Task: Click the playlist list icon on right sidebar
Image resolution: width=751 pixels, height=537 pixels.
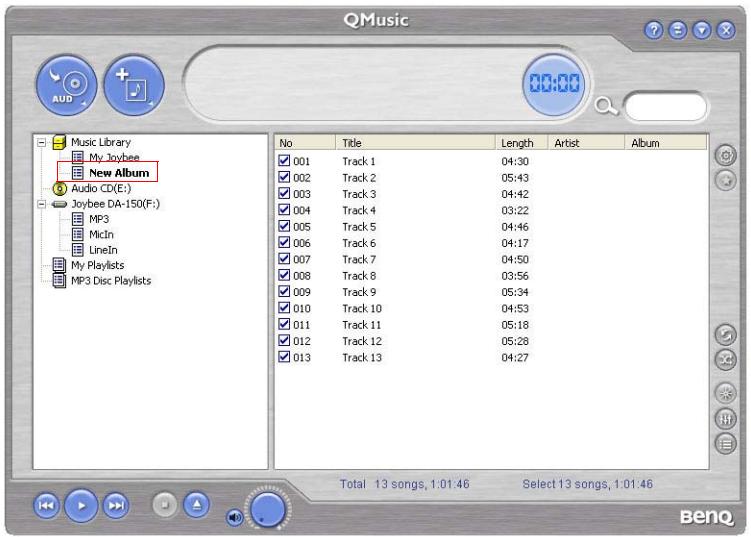Action: [x=726, y=444]
